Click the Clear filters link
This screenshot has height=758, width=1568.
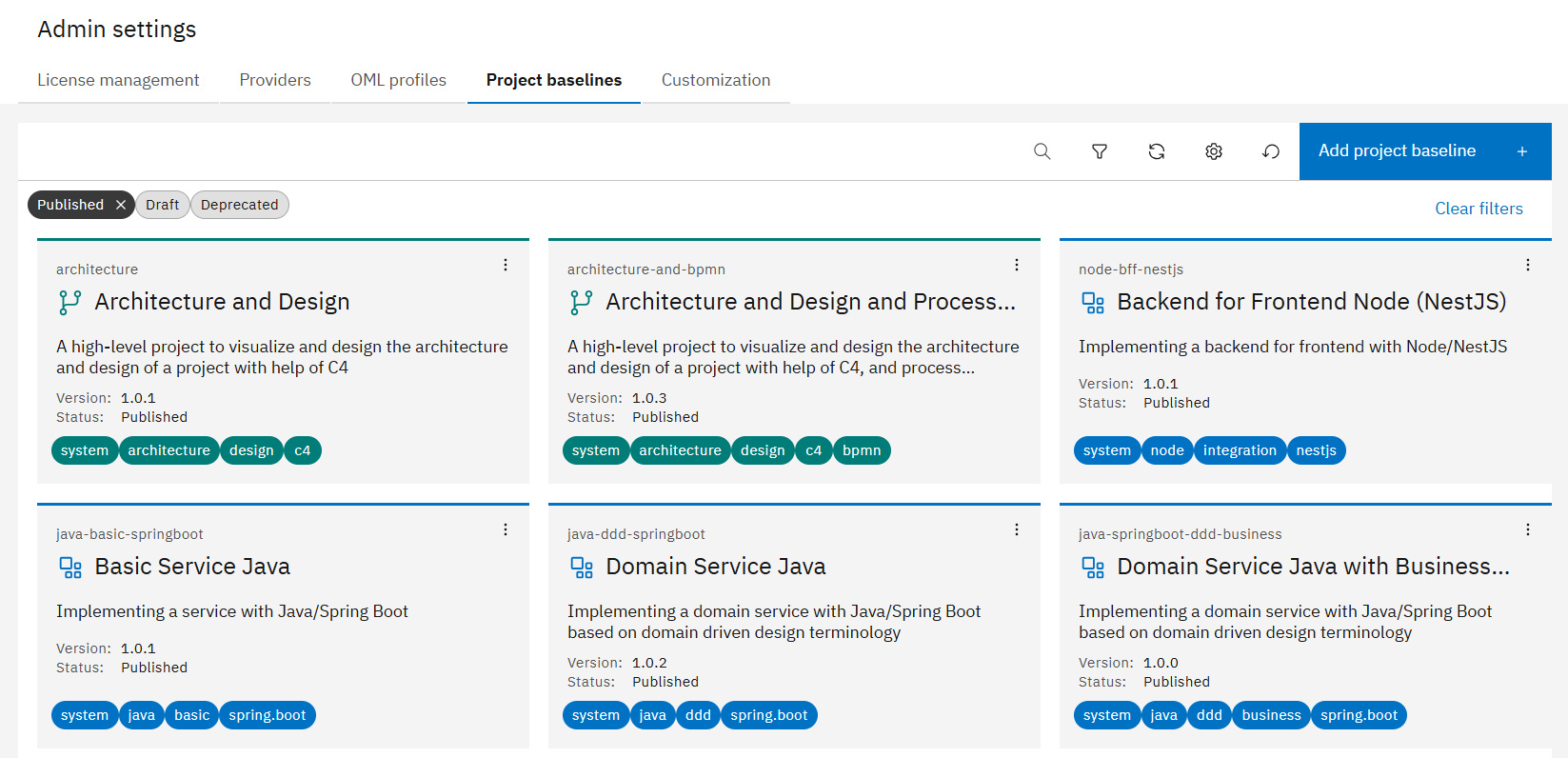(1479, 209)
